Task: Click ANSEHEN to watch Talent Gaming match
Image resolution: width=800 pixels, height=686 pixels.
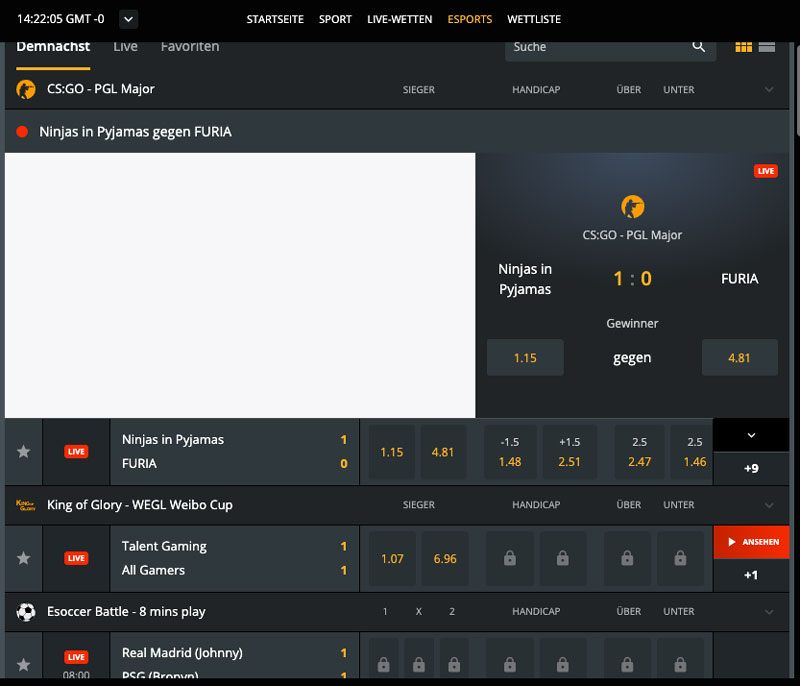Action: pos(751,542)
